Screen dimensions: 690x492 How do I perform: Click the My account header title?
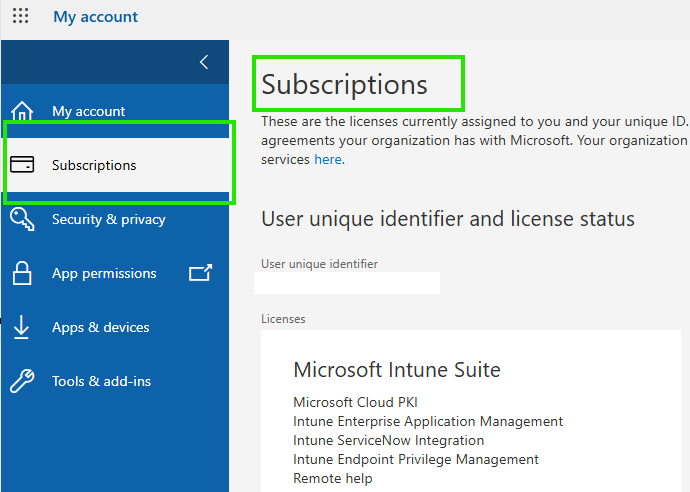click(95, 17)
